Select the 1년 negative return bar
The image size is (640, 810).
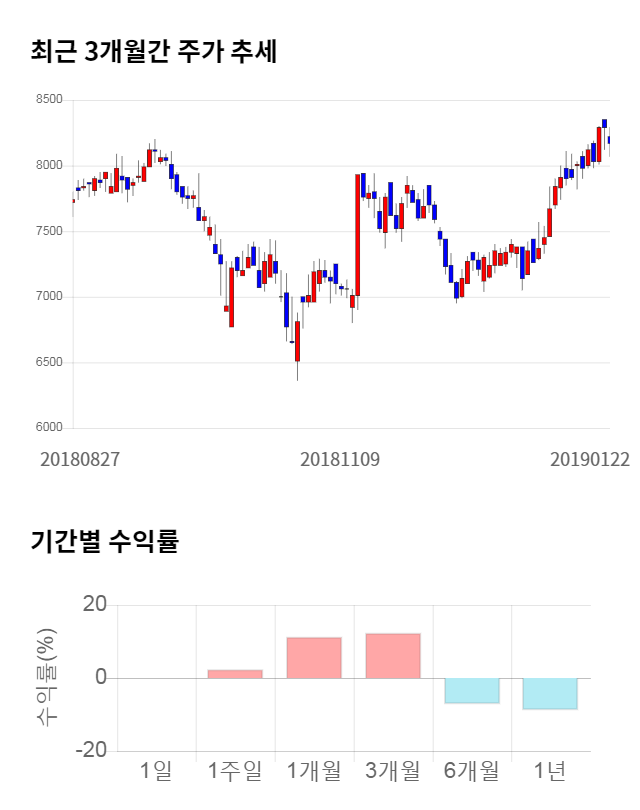[550, 693]
